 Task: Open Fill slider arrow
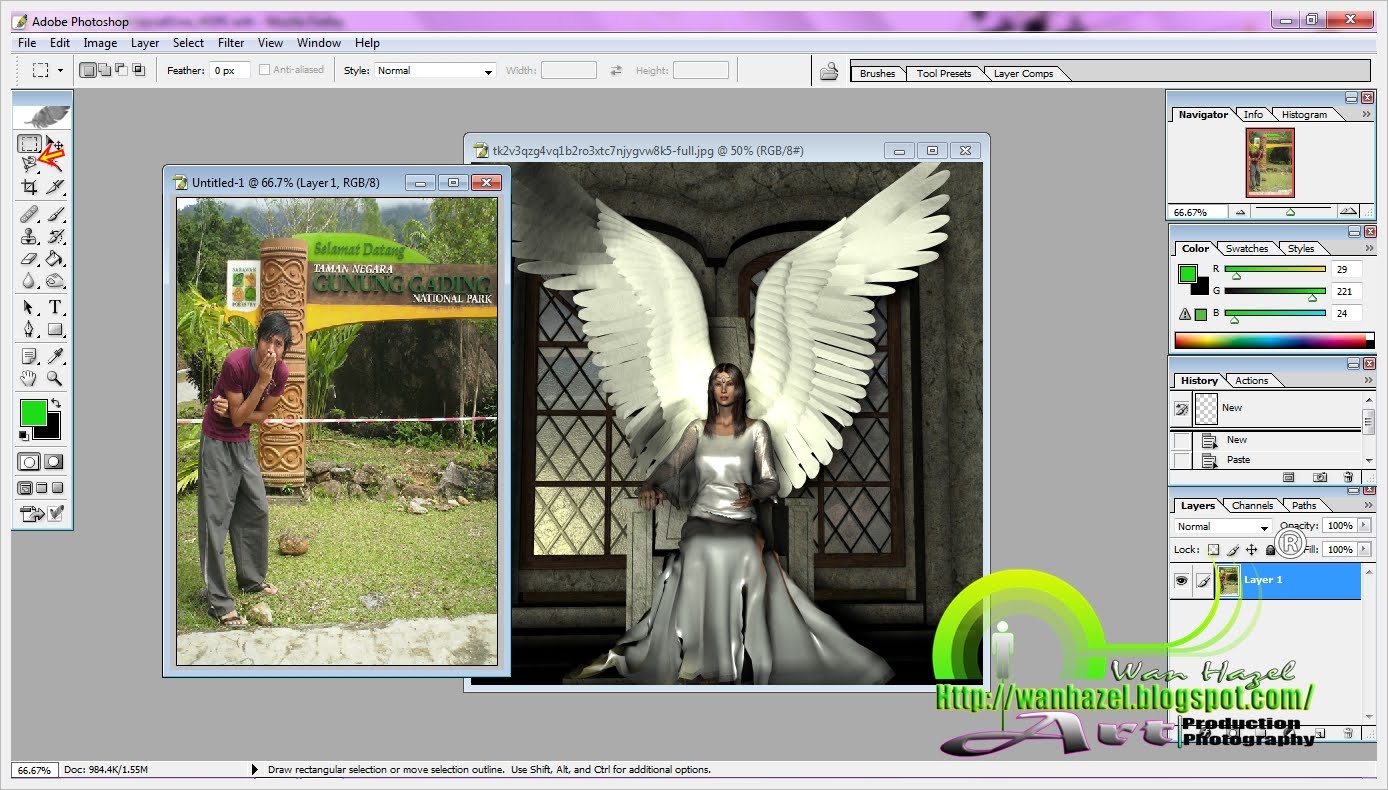coord(1364,549)
